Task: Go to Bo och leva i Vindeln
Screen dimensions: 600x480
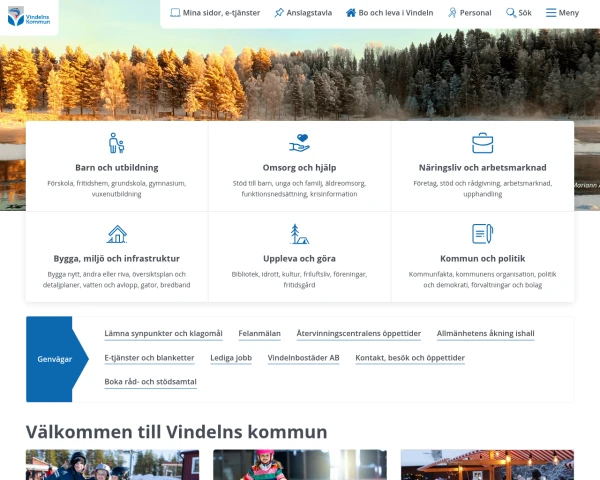Action: click(x=390, y=13)
